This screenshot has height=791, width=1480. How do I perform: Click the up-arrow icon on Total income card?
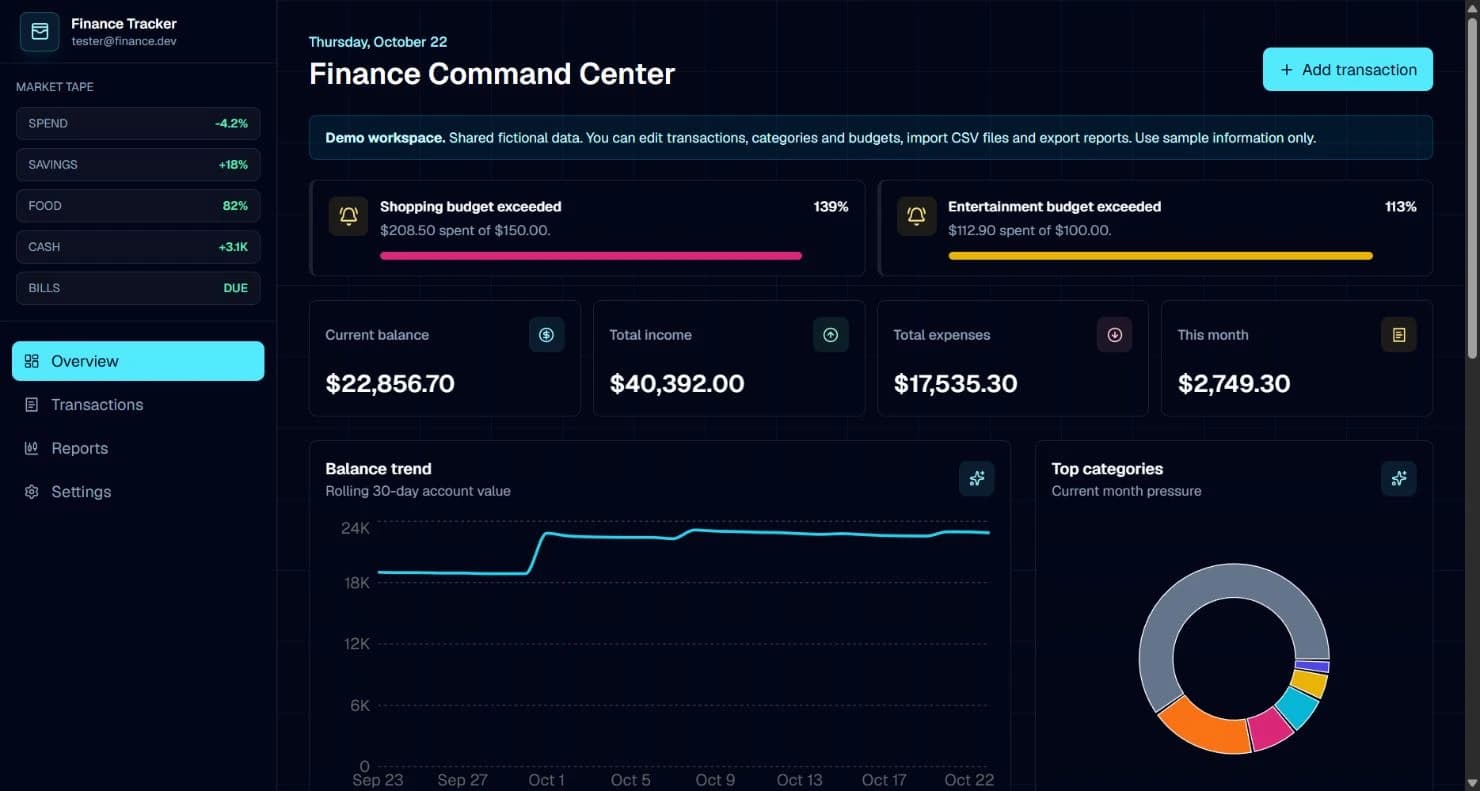830,335
